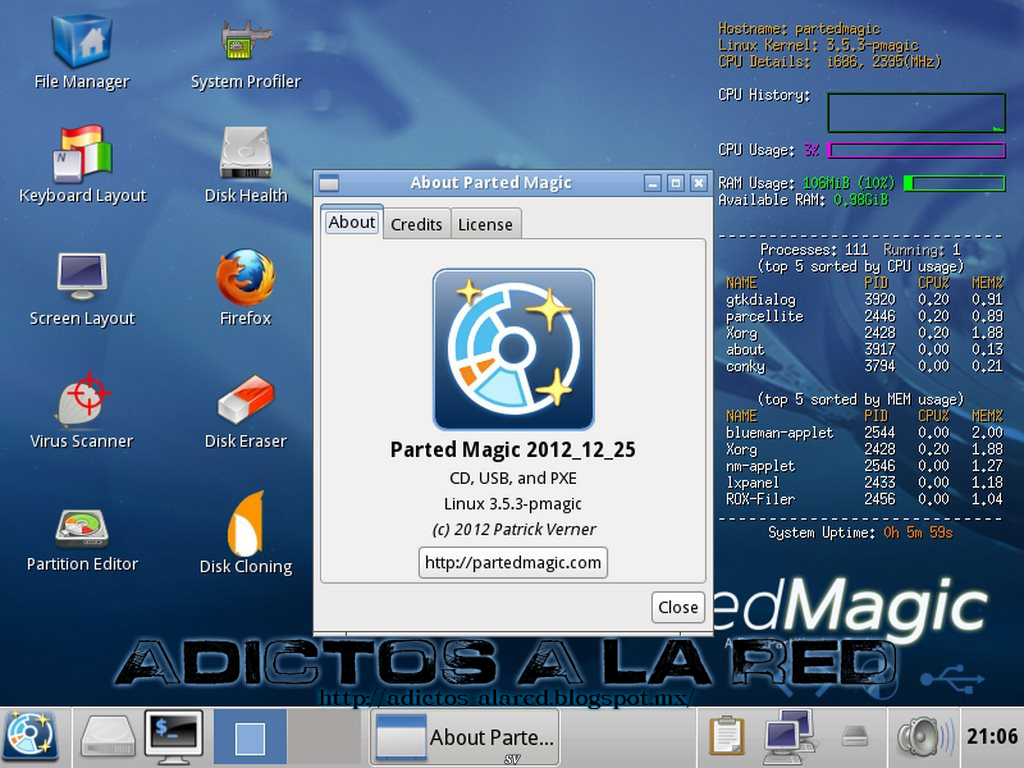Click the '(c) 2012 Patrick Verner' text
The width and height of the screenshot is (1024, 768).
pyautogui.click(x=514, y=530)
